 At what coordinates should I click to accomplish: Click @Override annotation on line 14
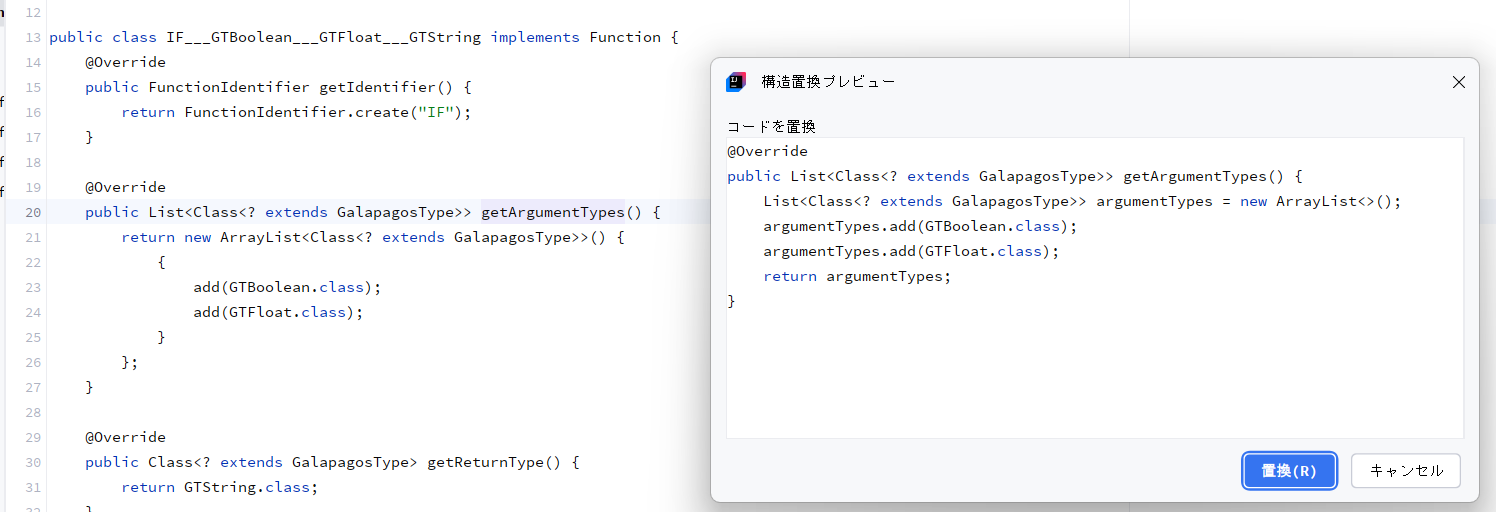tap(126, 62)
